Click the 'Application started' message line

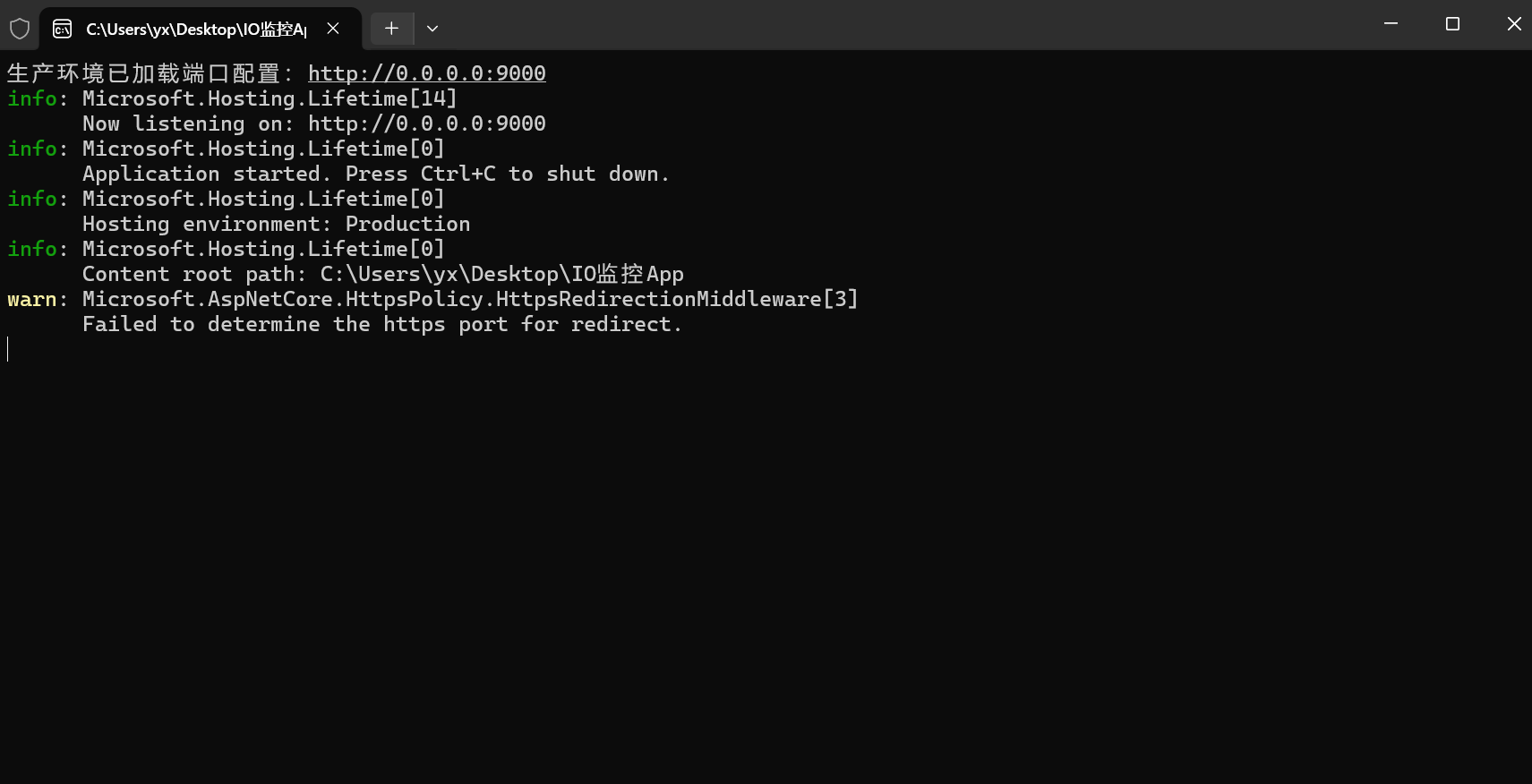[375, 174]
